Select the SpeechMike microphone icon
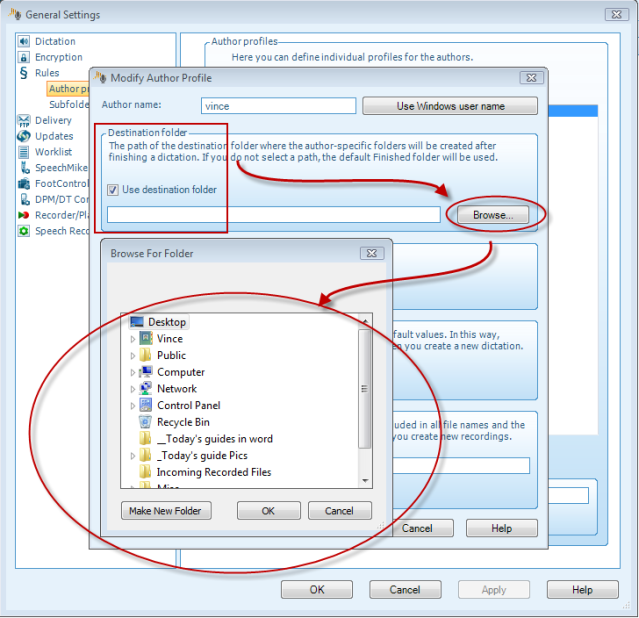Image resolution: width=639 pixels, height=618 pixels. [24, 168]
